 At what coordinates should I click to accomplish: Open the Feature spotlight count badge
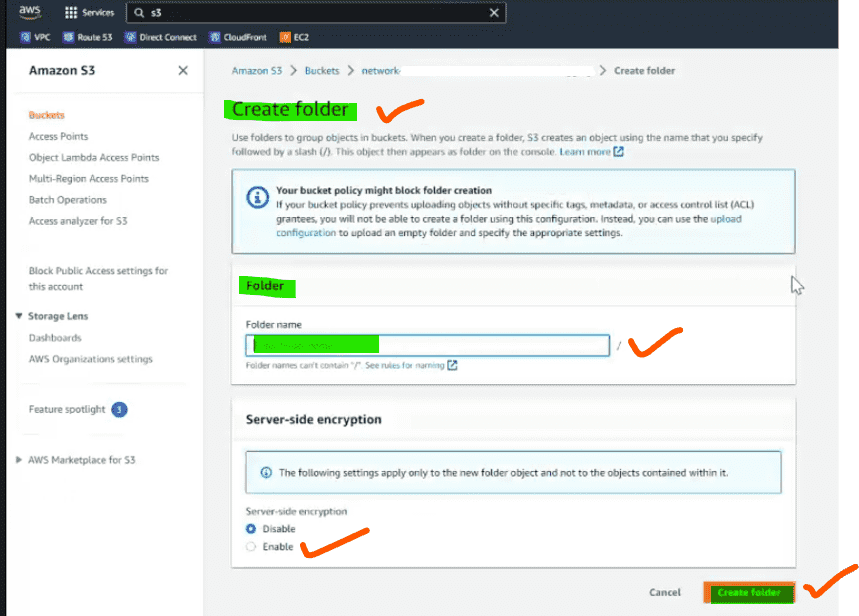point(119,409)
